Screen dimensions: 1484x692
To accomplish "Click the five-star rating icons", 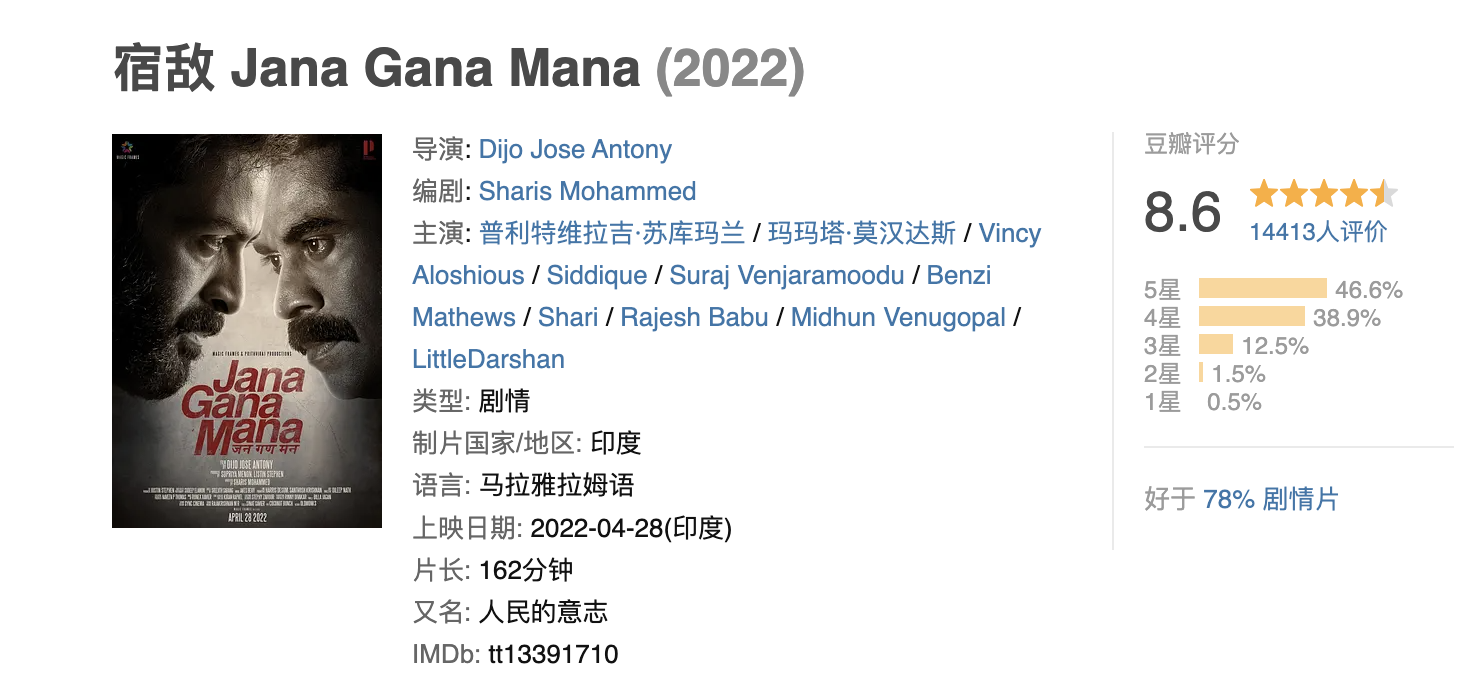I will pyautogui.click(x=1322, y=193).
